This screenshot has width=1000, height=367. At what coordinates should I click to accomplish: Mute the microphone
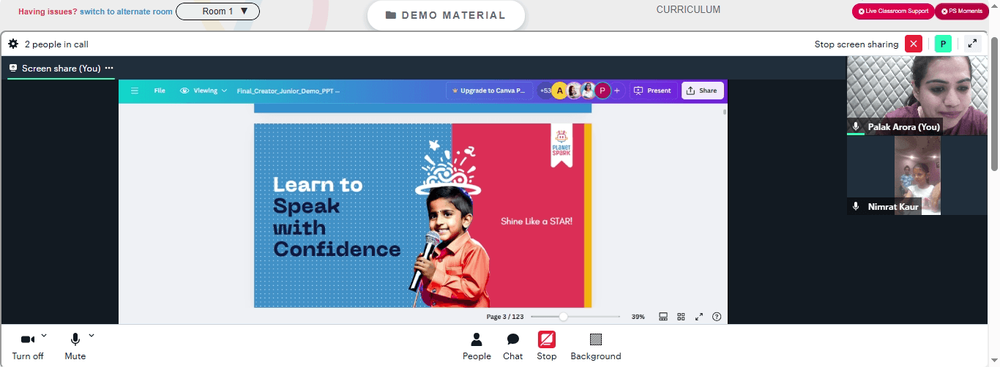[75, 346]
